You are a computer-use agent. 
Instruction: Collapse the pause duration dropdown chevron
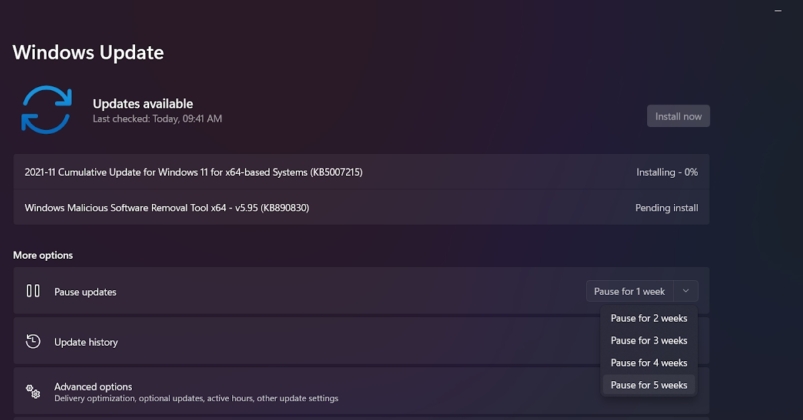click(x=686, y=291)
